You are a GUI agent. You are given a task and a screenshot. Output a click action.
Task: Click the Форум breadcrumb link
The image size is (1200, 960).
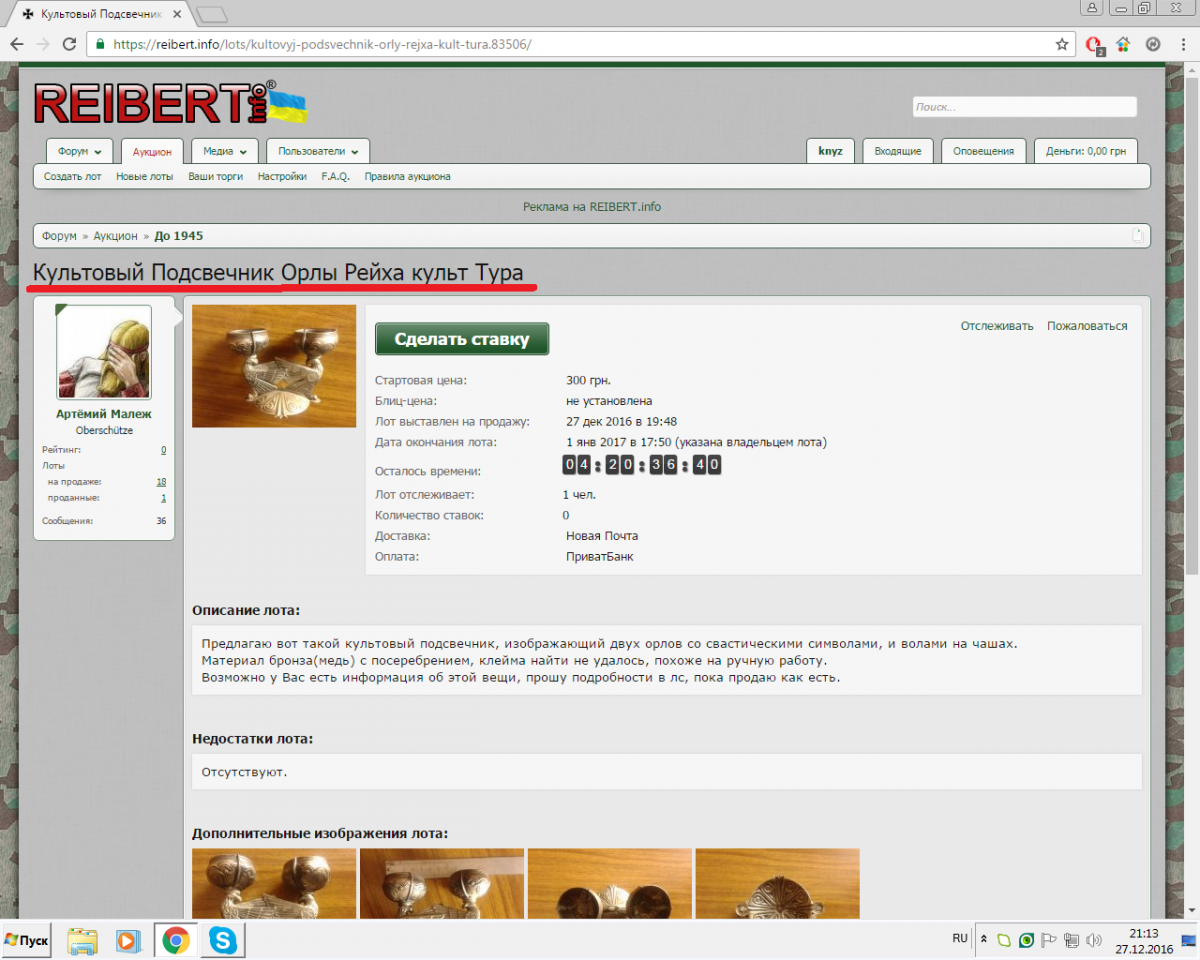[59, 236]
